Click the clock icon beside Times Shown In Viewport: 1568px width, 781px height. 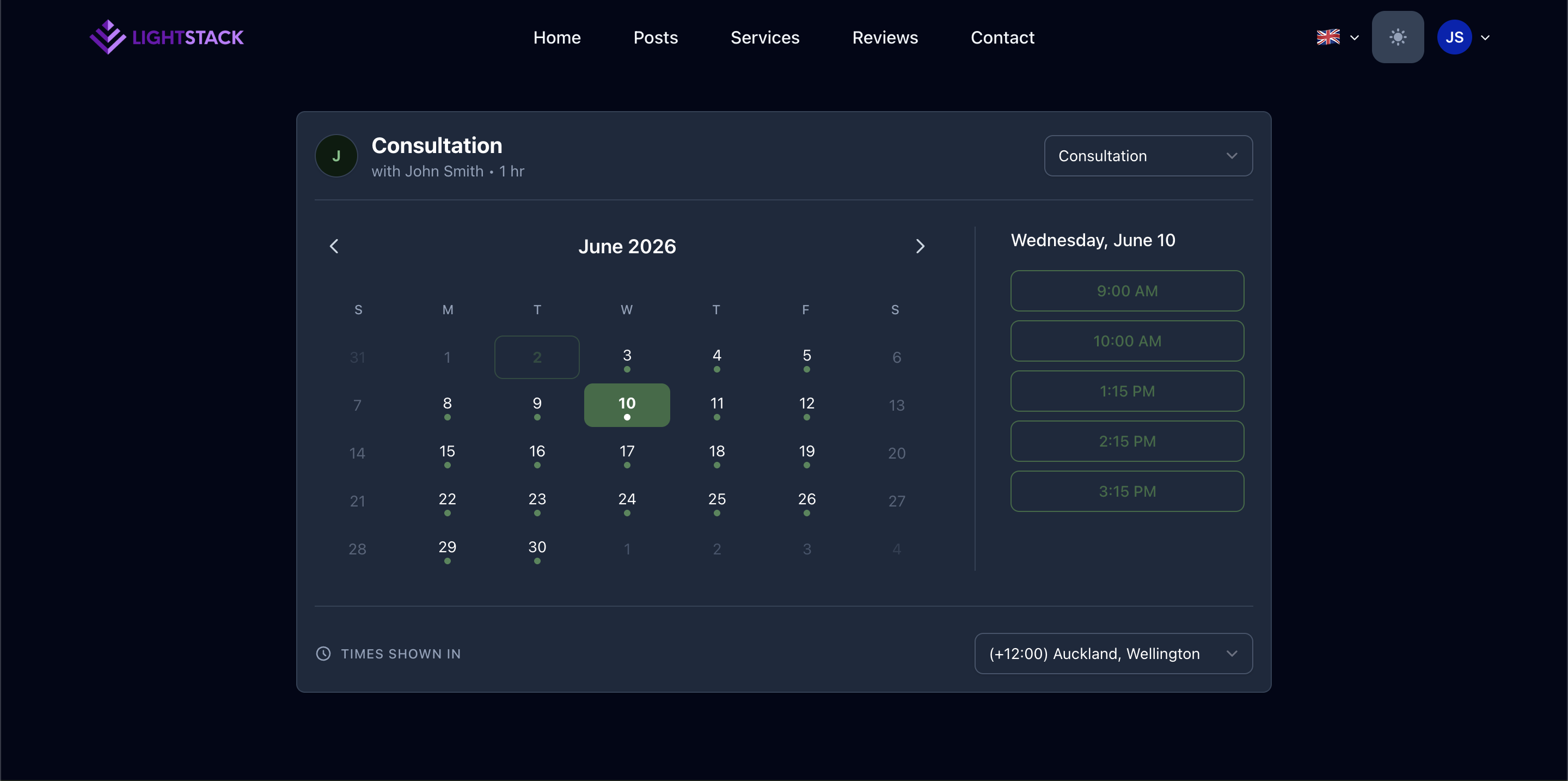(x=323, y=654)
